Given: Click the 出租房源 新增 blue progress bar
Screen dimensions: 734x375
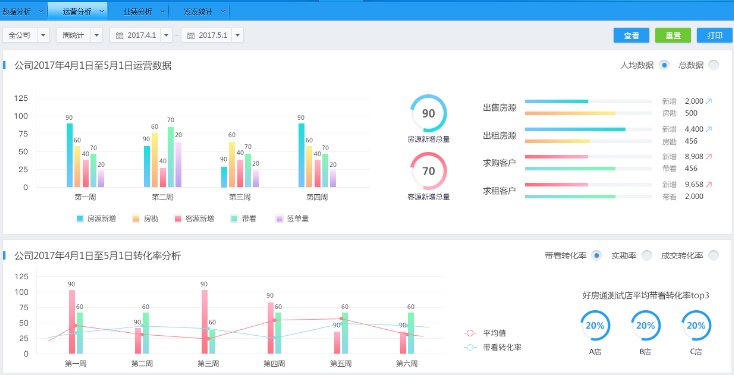Looking at the screenshot, I should (x=575, y=129).
